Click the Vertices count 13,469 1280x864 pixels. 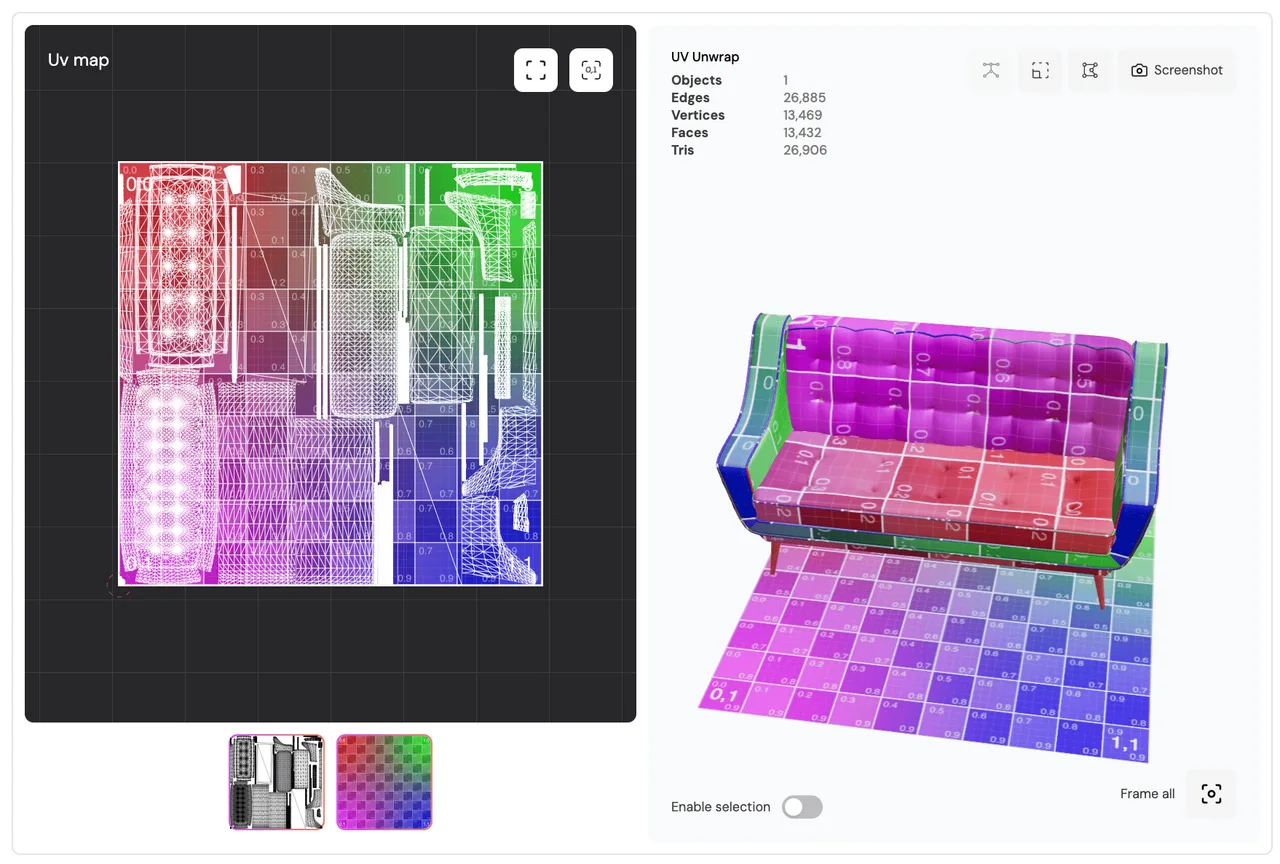pos(804,115)
